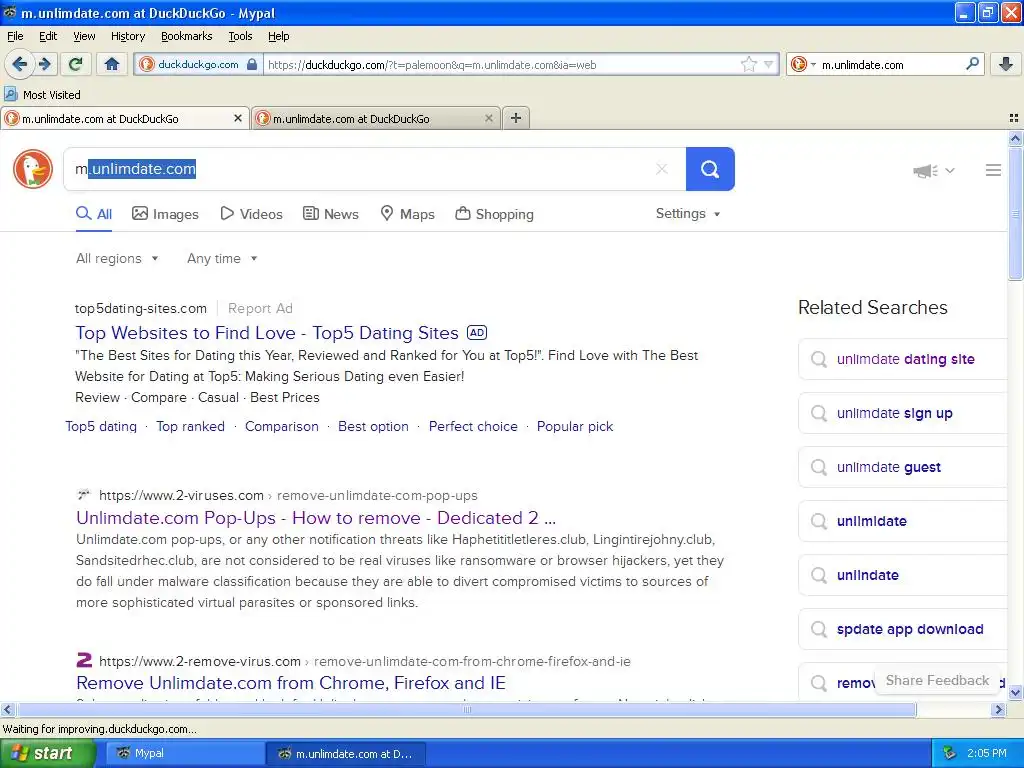
Task: Reload the page with the refresh icon
Action: click(76, 64)
